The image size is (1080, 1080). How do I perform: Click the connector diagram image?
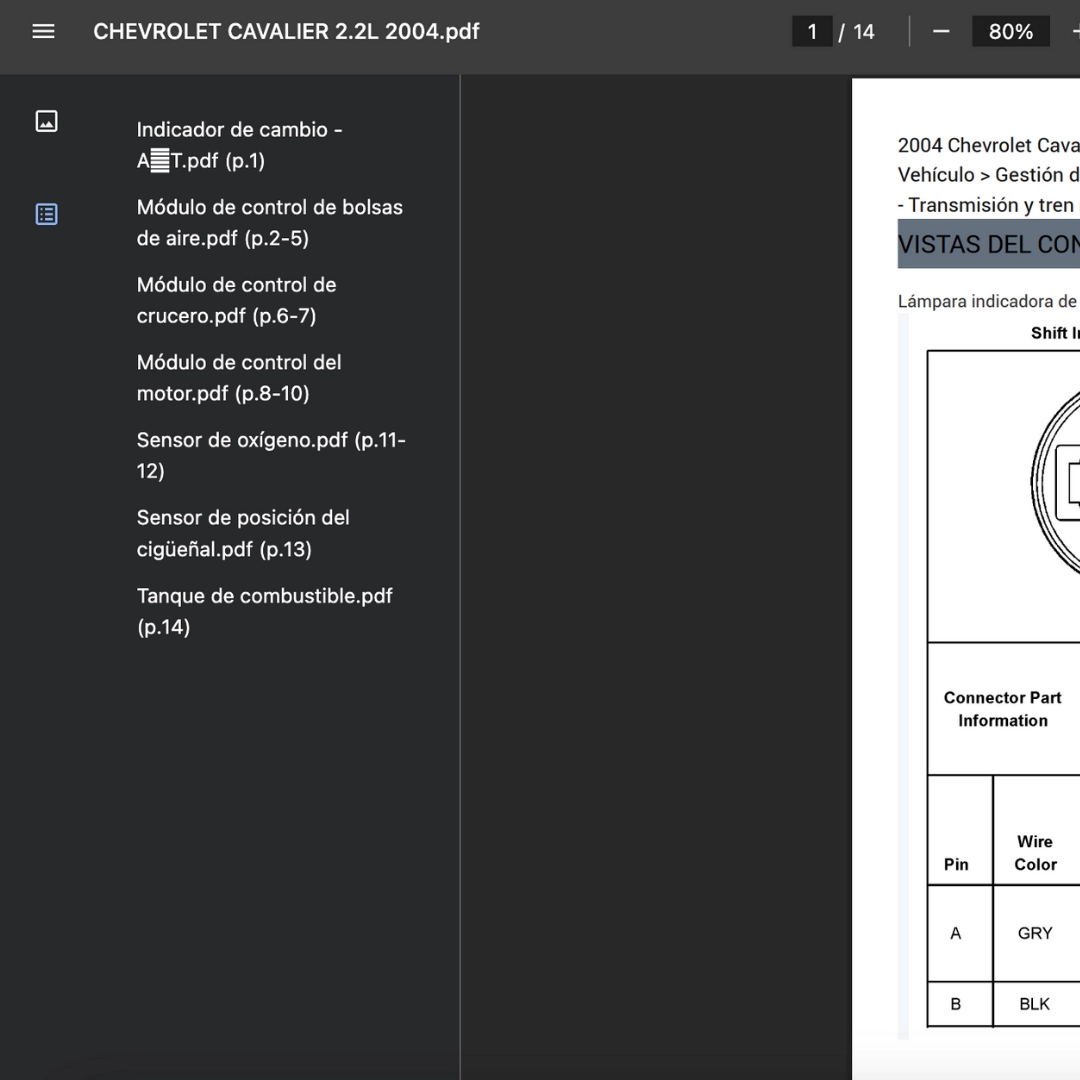(x=1054, y=484)
